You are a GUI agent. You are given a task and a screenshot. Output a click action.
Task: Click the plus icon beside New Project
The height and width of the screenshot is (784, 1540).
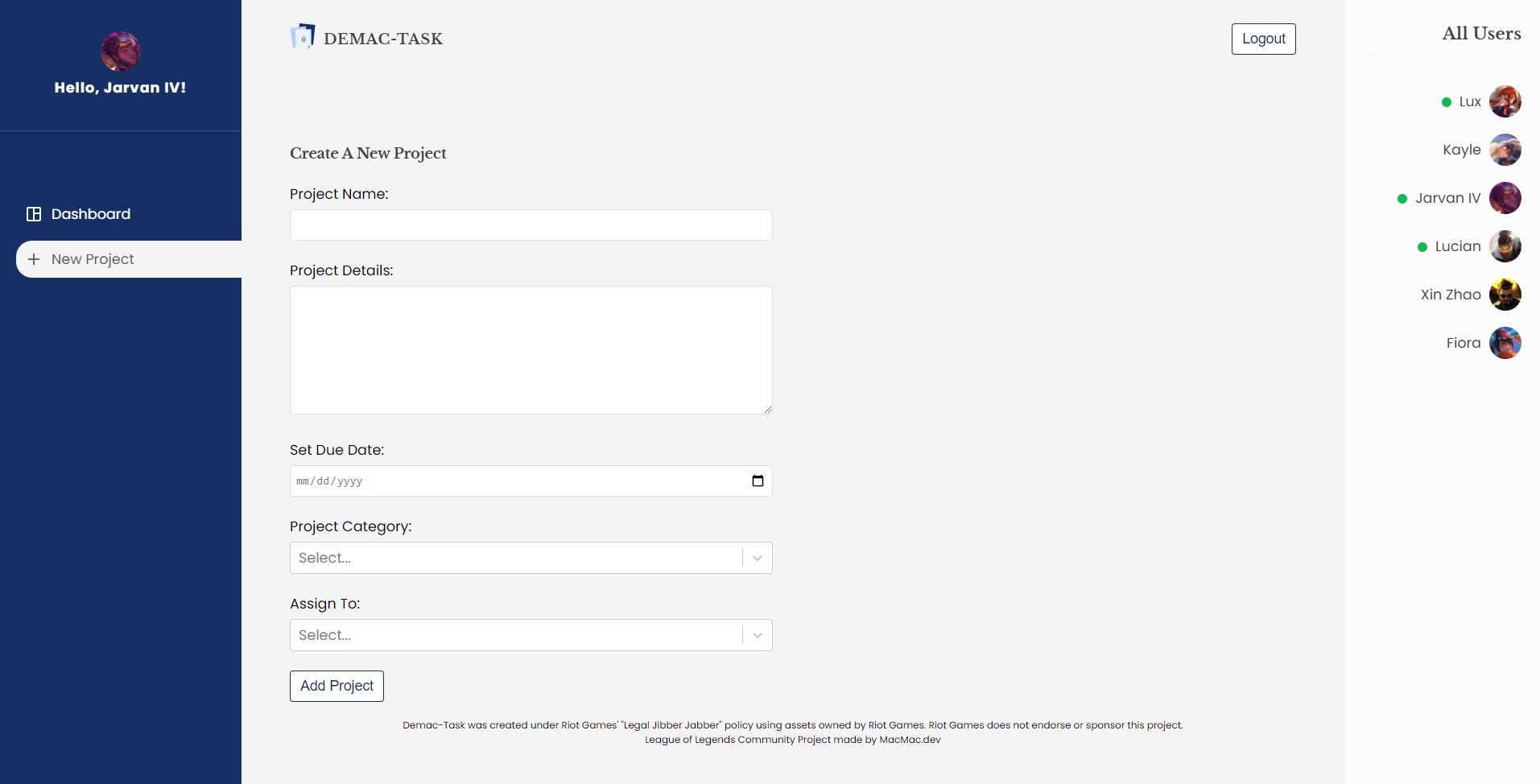click(x=34, y=259)
